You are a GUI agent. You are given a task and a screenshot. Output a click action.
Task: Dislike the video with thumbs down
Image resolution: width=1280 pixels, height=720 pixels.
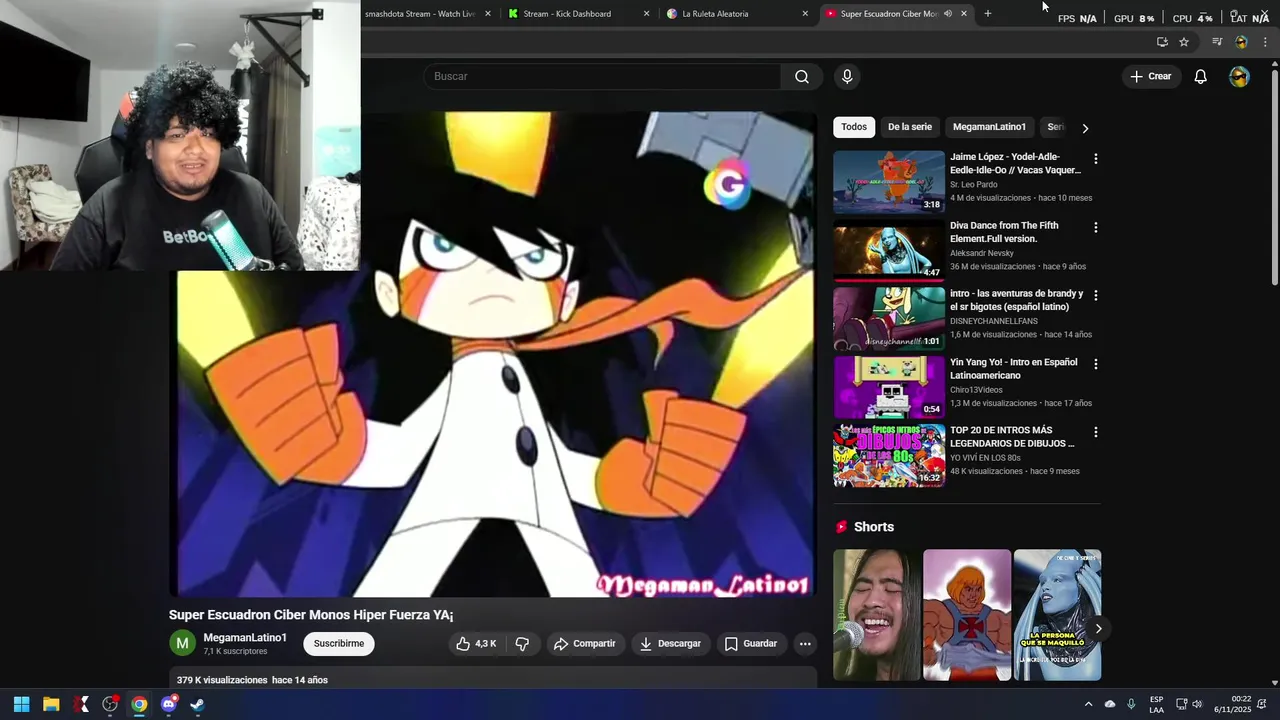[522, 644]
